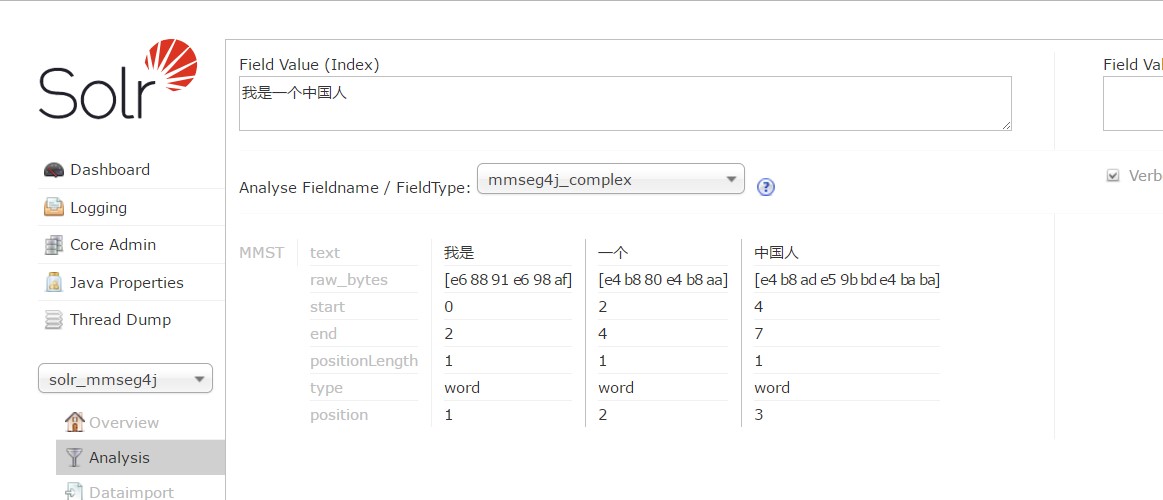Click the Solr sunburst logo
Image resolution: width=1163 pixels, height=500 pixels.
(171, 65)
